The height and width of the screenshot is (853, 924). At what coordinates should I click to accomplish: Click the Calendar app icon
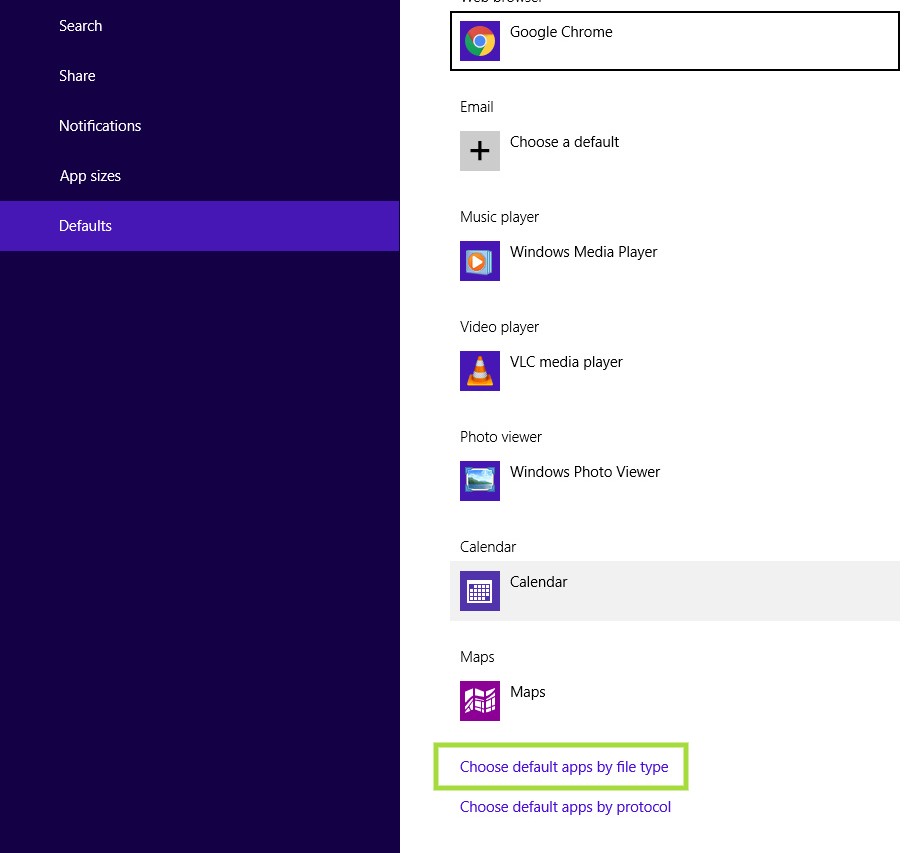[480, 591]
